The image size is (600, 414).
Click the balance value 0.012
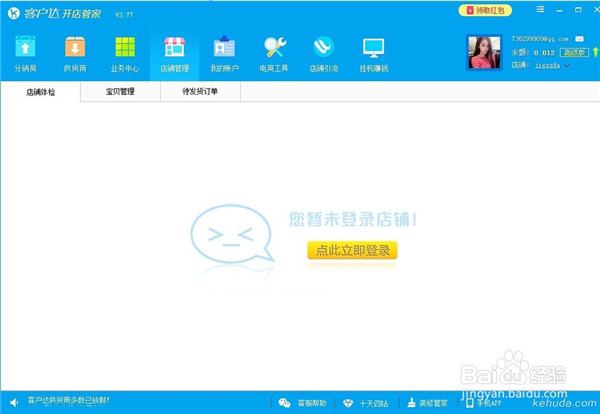tap(544, 53)
